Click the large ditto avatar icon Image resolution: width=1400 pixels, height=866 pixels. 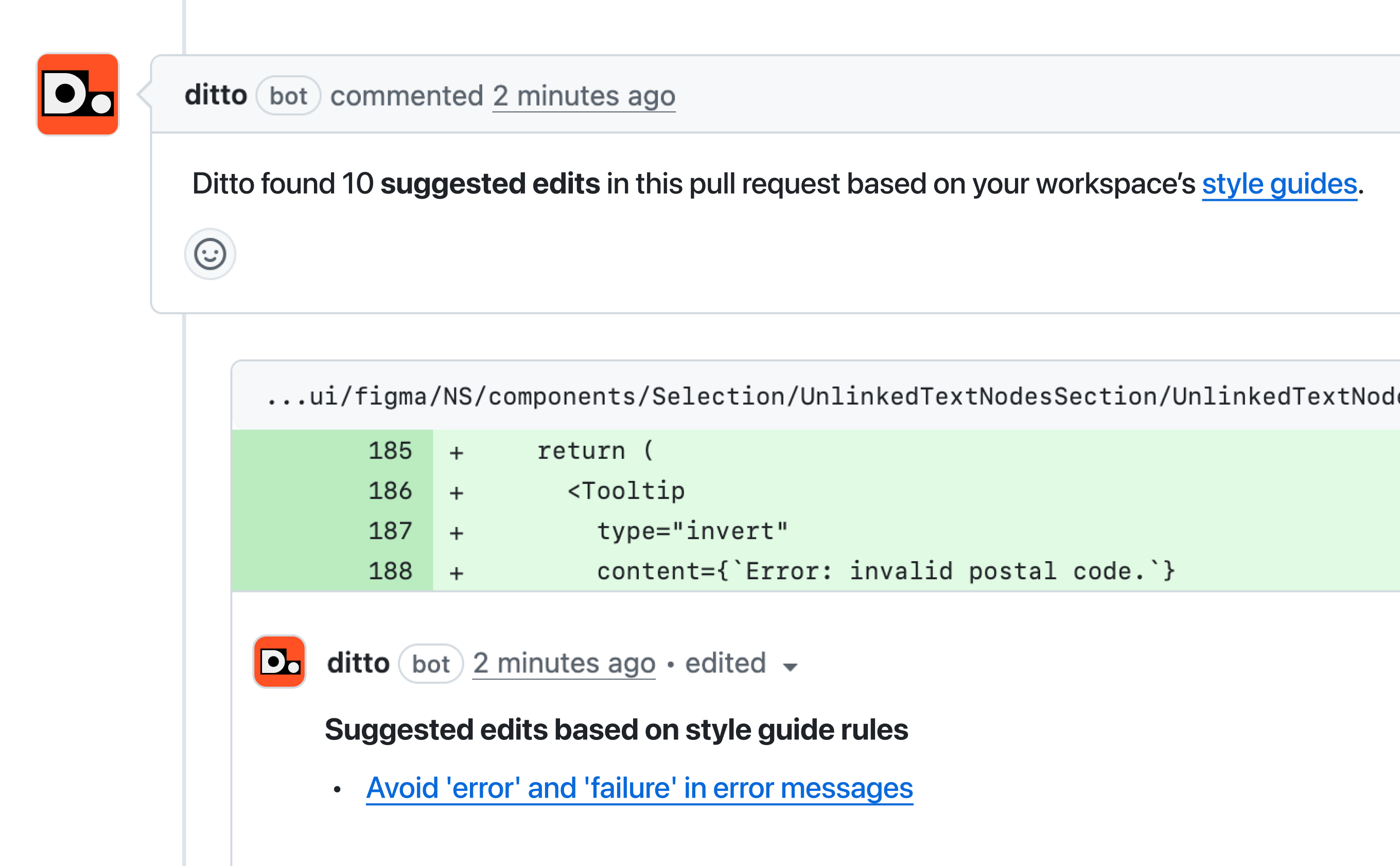78,95
